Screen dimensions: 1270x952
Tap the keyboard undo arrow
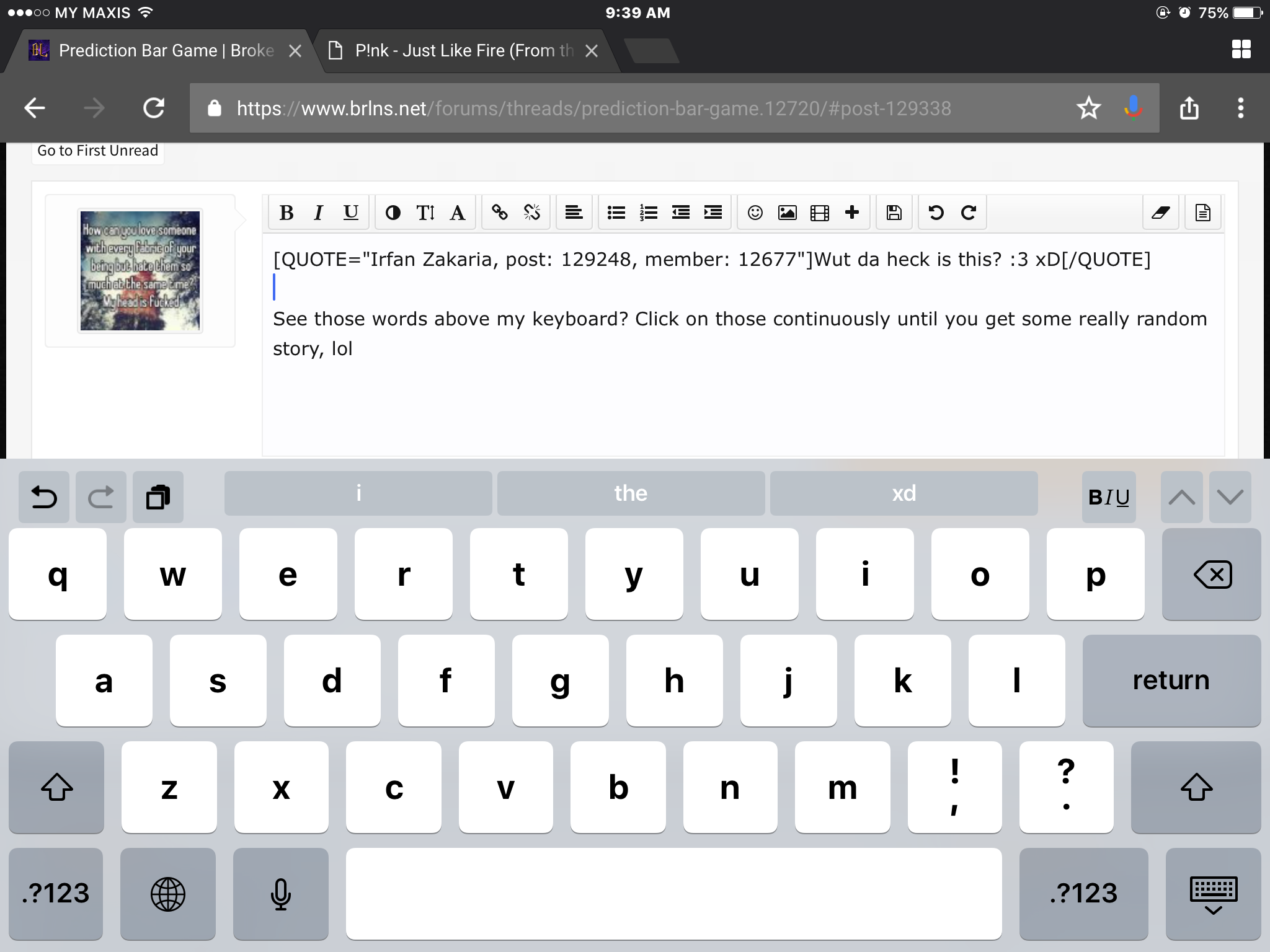click(x=44, y=497)
